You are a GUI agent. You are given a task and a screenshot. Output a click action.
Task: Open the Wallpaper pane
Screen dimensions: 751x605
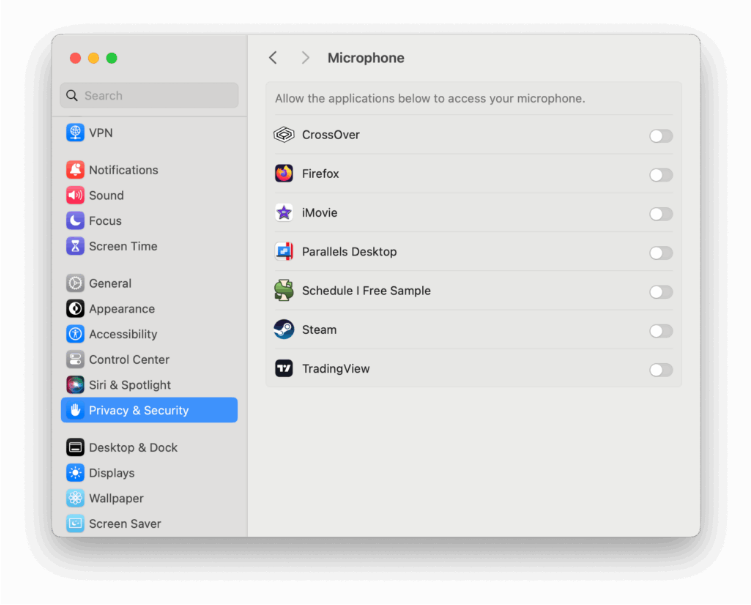[x=149, y=498]
